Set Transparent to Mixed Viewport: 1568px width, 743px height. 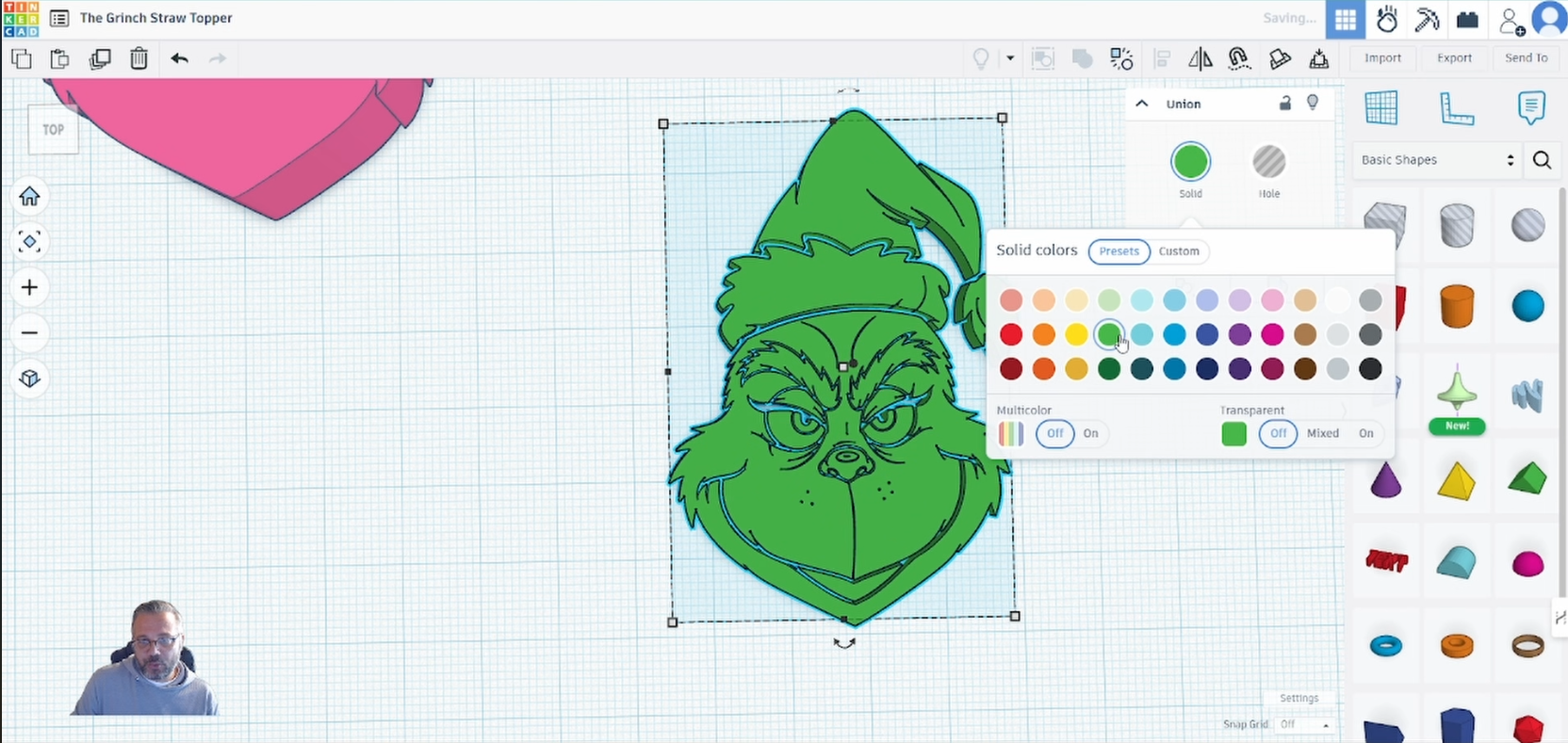coord(1322,433)
